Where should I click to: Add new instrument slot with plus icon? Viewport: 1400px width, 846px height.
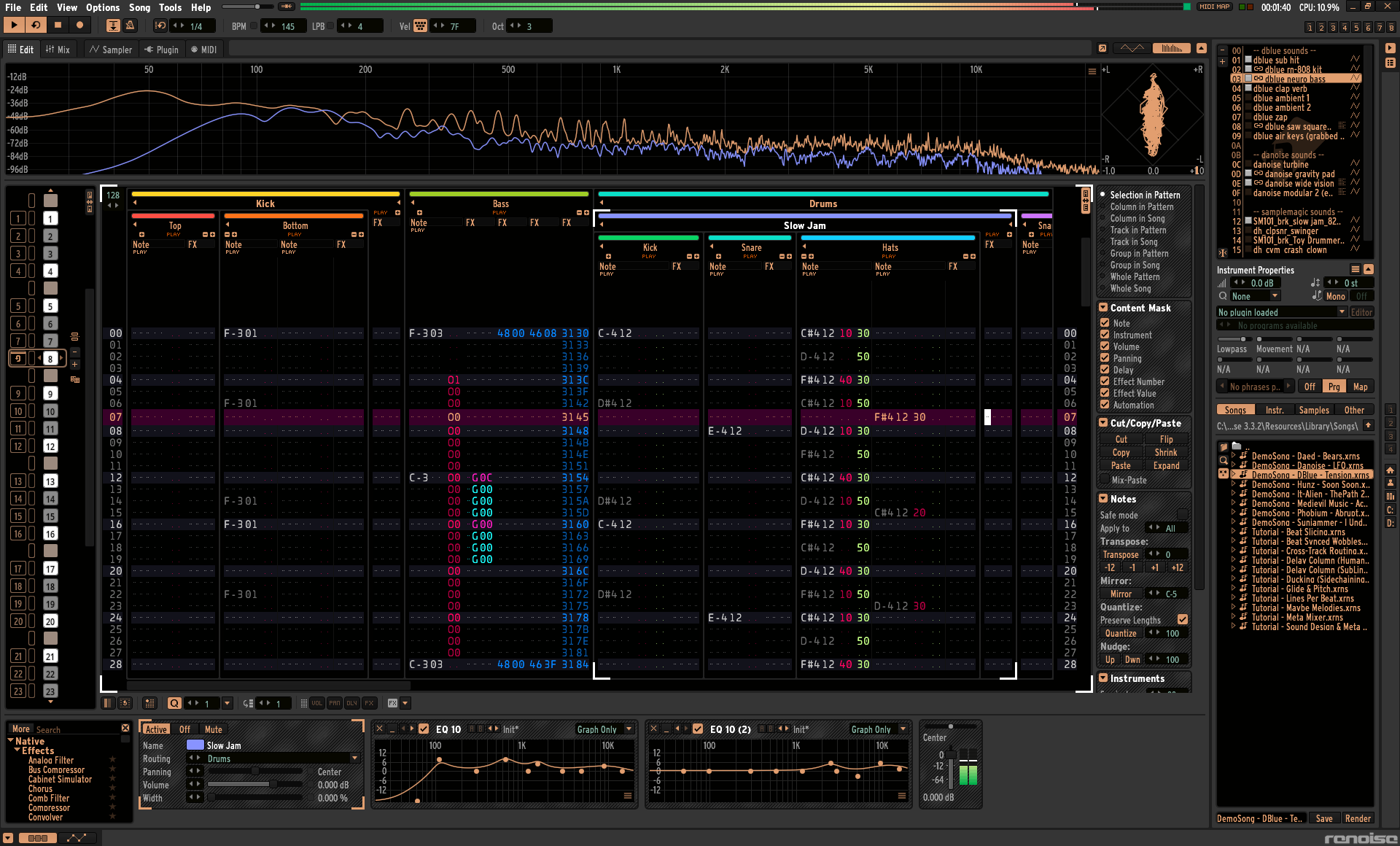click(1222, 61)
